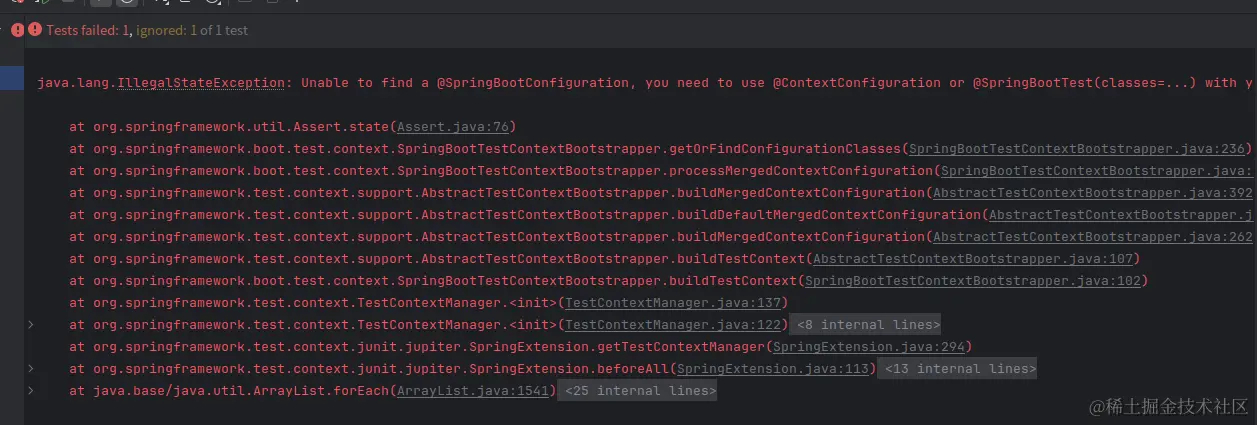Open ArrayList.java:1541 link
The height and width of the screenshot is (425, 1257).
click(473, 391)
